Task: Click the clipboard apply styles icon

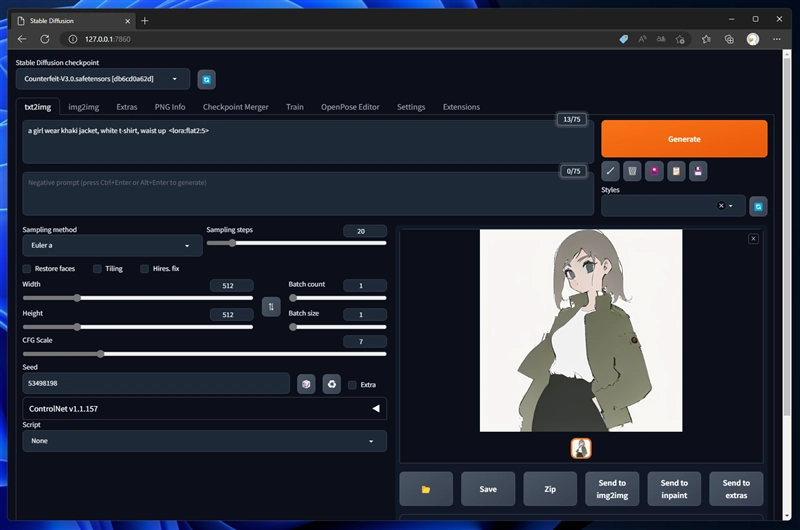Action: (x=676, y=171)
